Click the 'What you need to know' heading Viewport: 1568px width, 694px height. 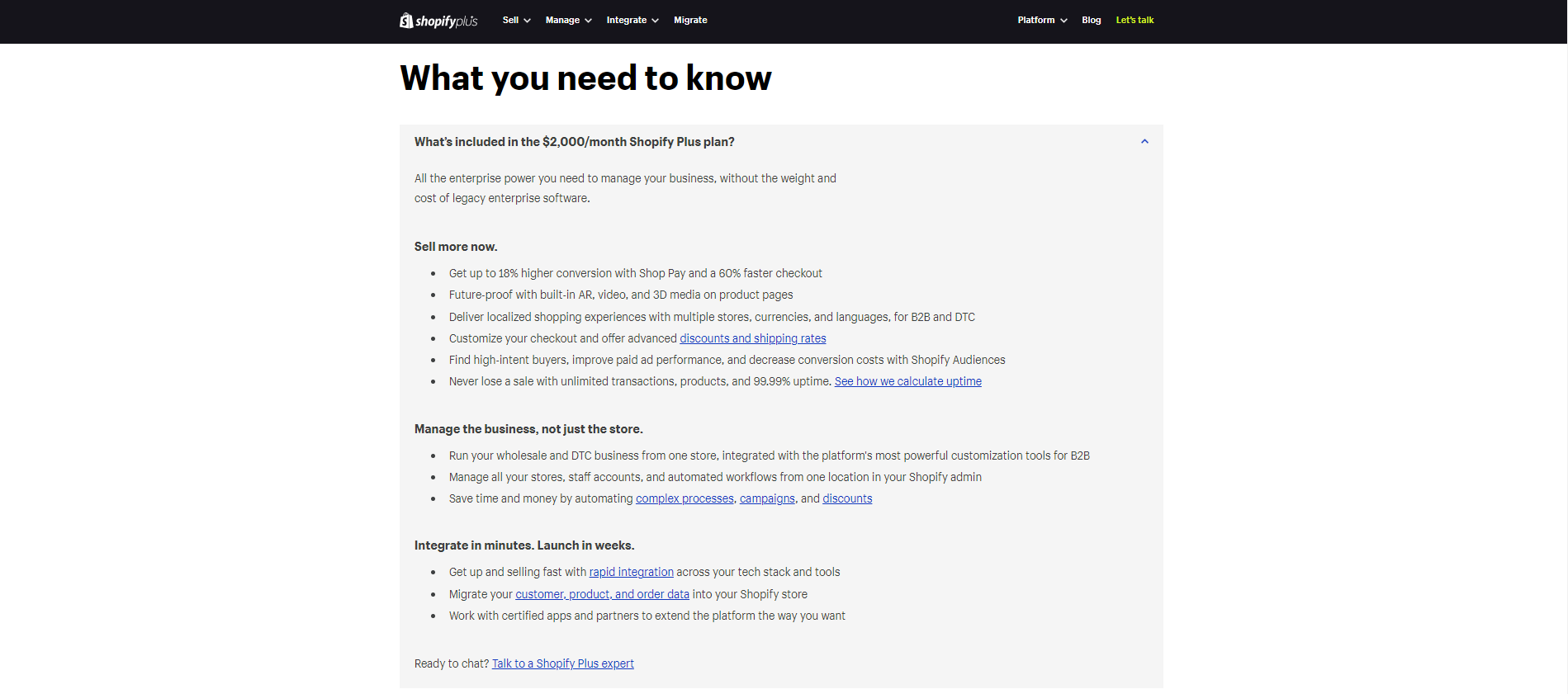(585, 78)
